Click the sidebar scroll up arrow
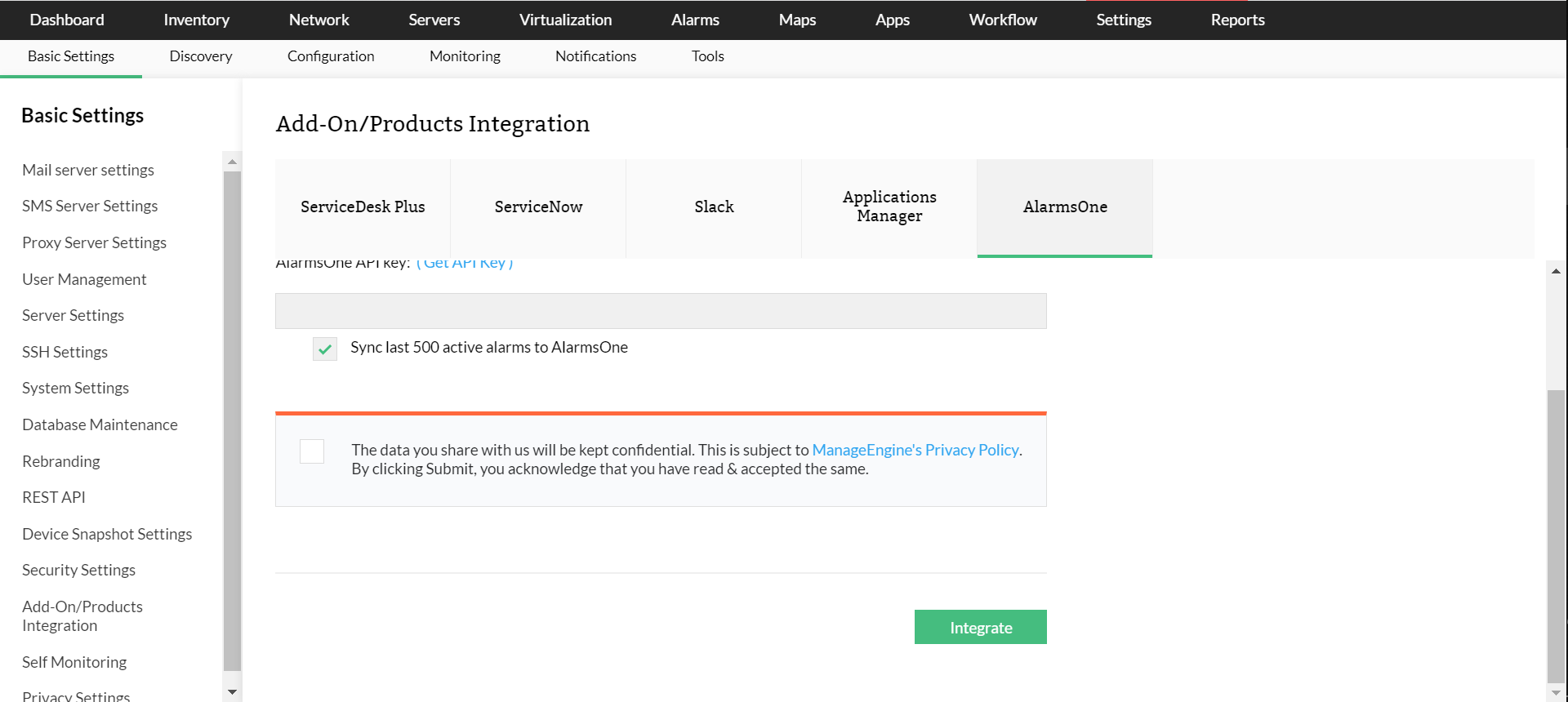Screen dimensions: 1568x702 pos(233,162)
